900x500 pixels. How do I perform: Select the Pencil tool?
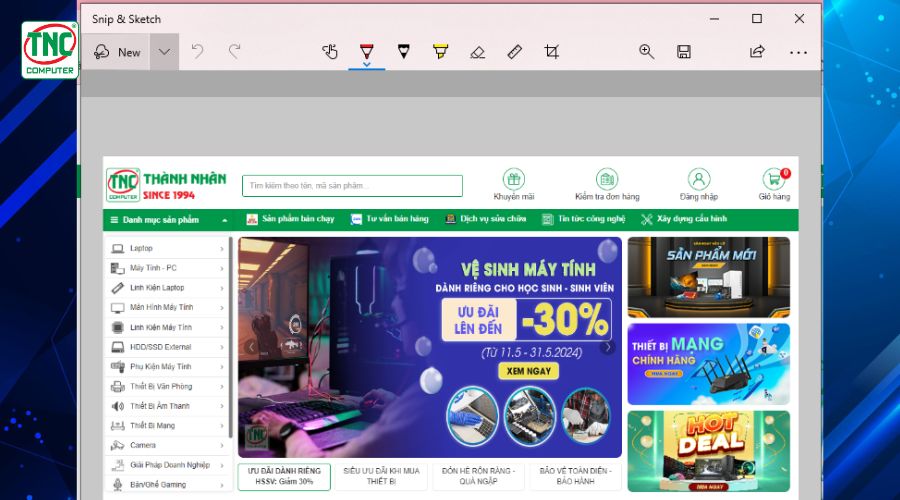[404, 52]
